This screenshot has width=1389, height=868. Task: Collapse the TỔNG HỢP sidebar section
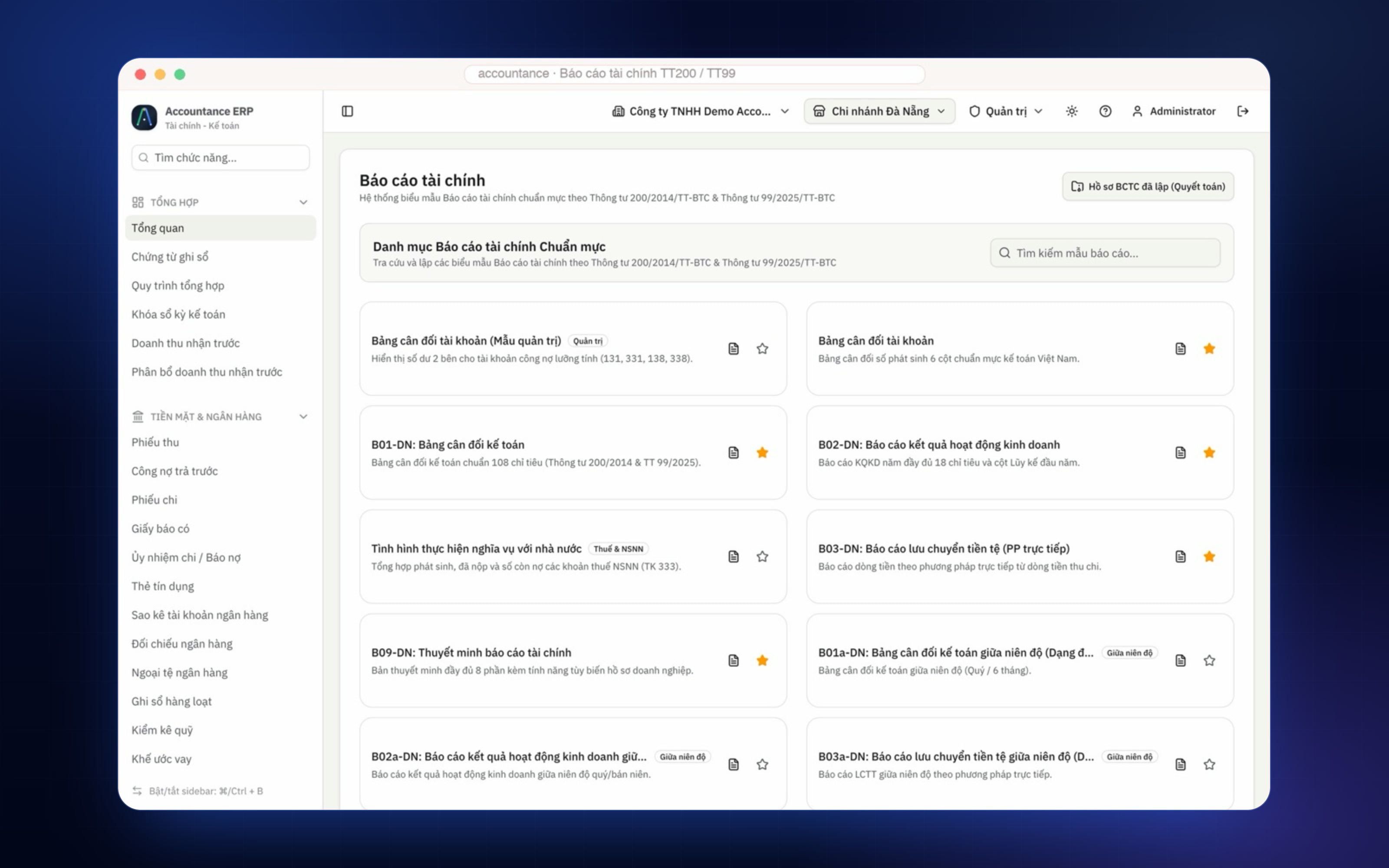[x=303, y=202]
